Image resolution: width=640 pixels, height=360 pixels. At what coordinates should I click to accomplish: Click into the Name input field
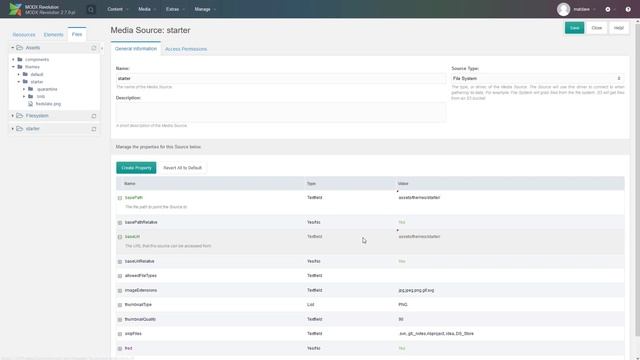[281, 78]
